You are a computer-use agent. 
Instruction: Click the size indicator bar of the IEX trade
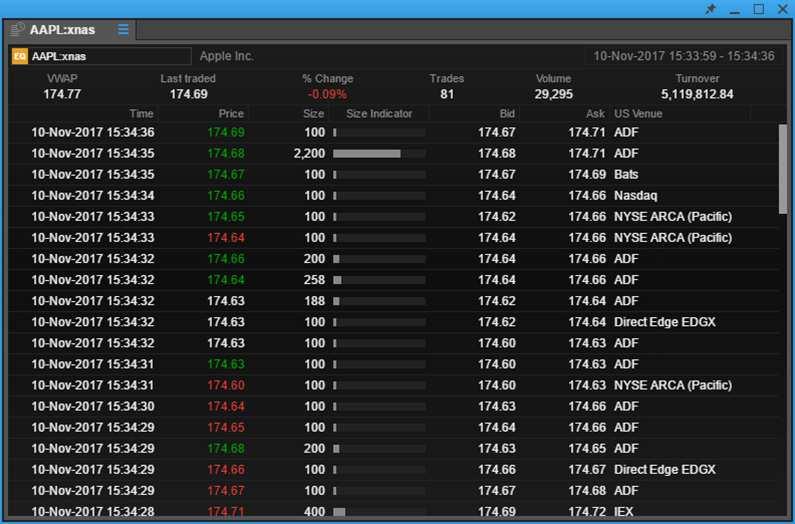pos(379,512)
